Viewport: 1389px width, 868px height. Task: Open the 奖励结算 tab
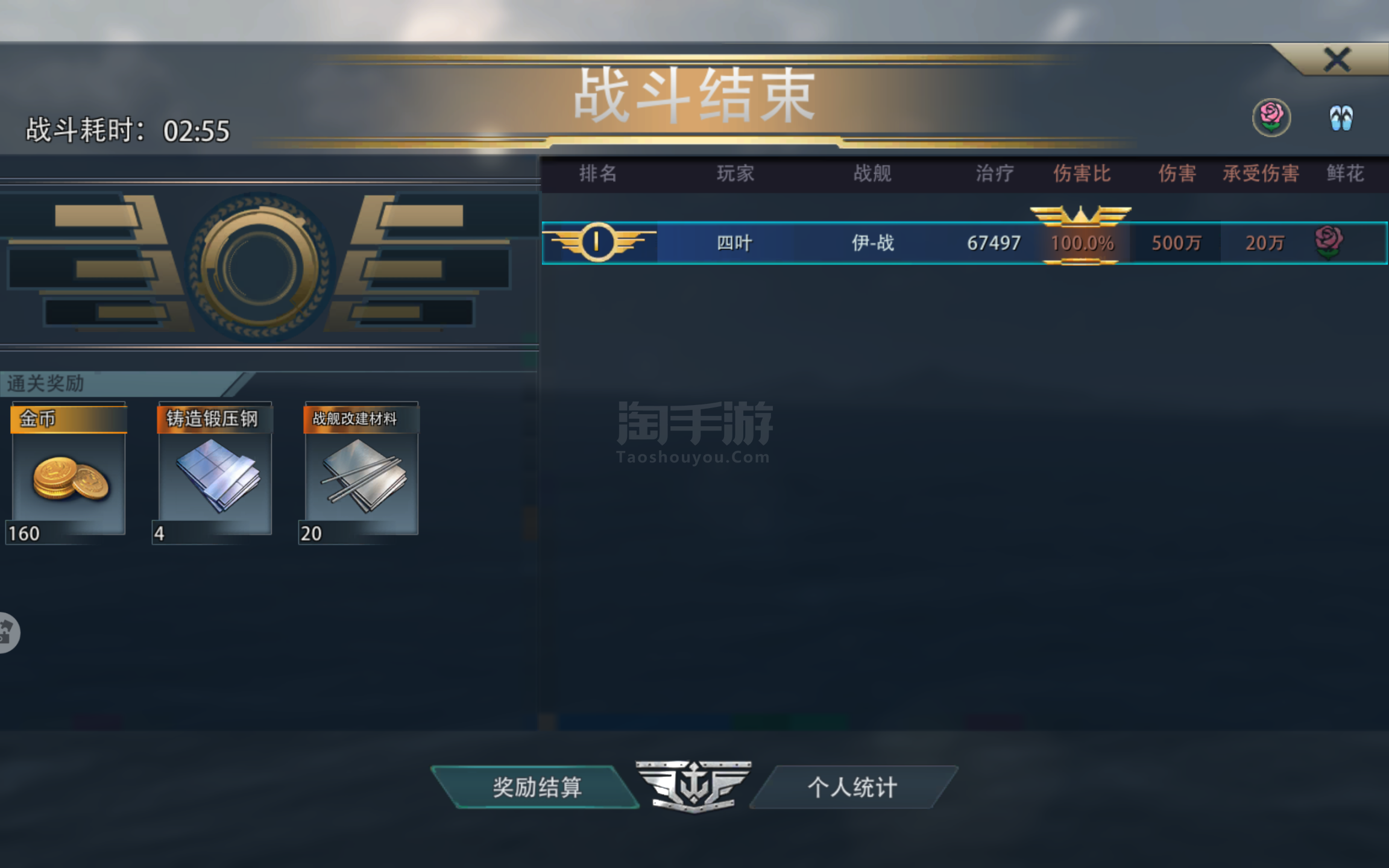coord(536,787)
